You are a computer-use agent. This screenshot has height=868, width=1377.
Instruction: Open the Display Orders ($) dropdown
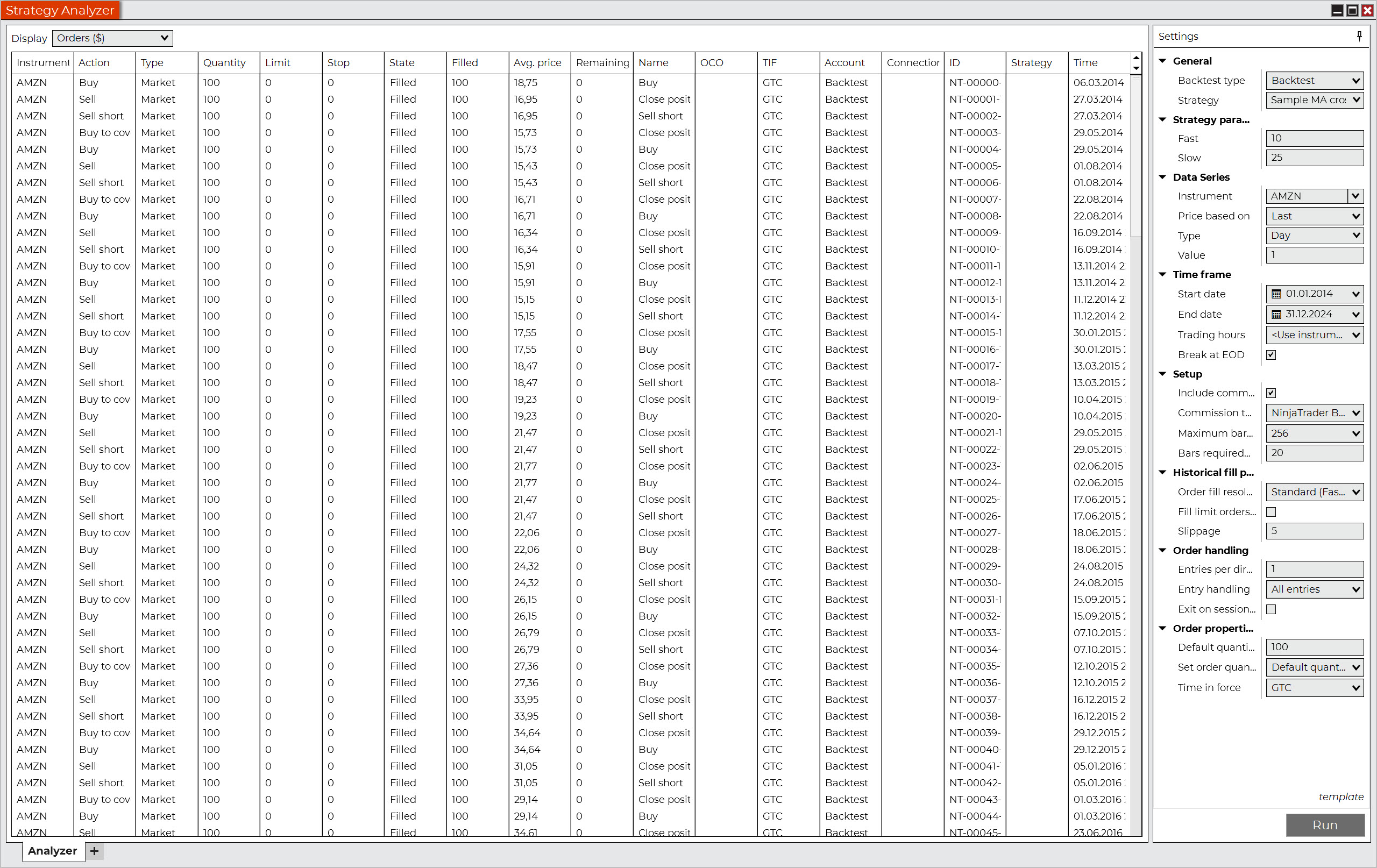point(112,38)
